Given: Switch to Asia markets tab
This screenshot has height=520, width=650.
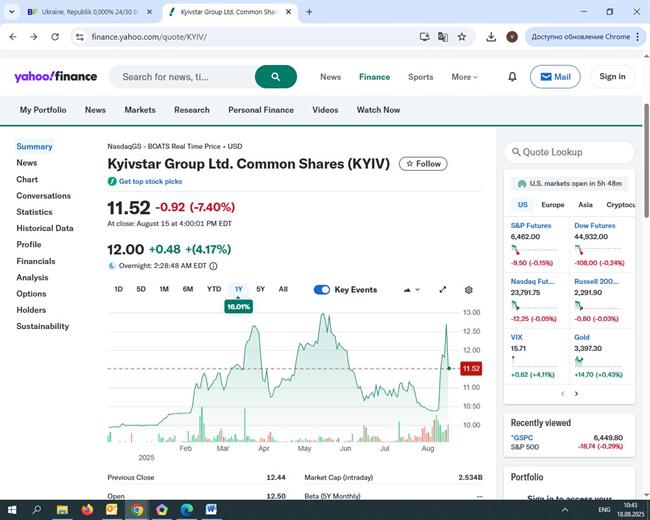Looking at the screenshot, I should (585, 205).
